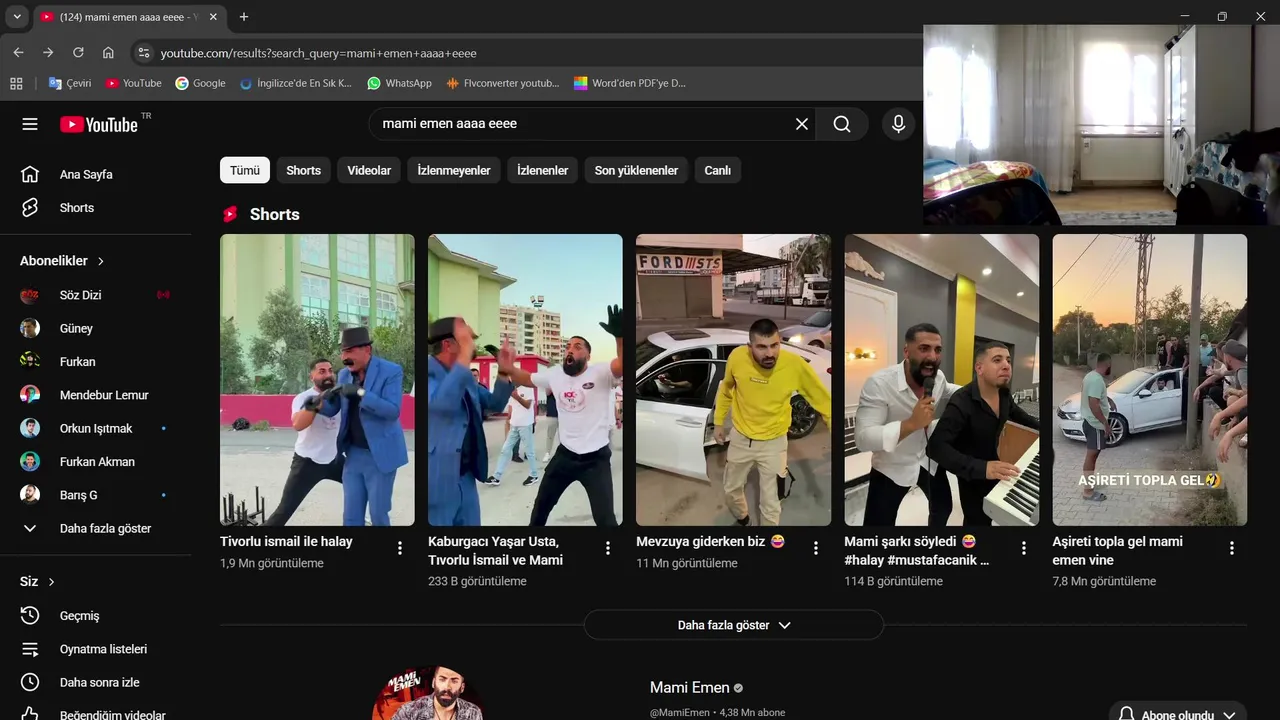Expand Daha fazla göster under Shorts shelf
Viewport: 1280px width, 720px height.
734,625
